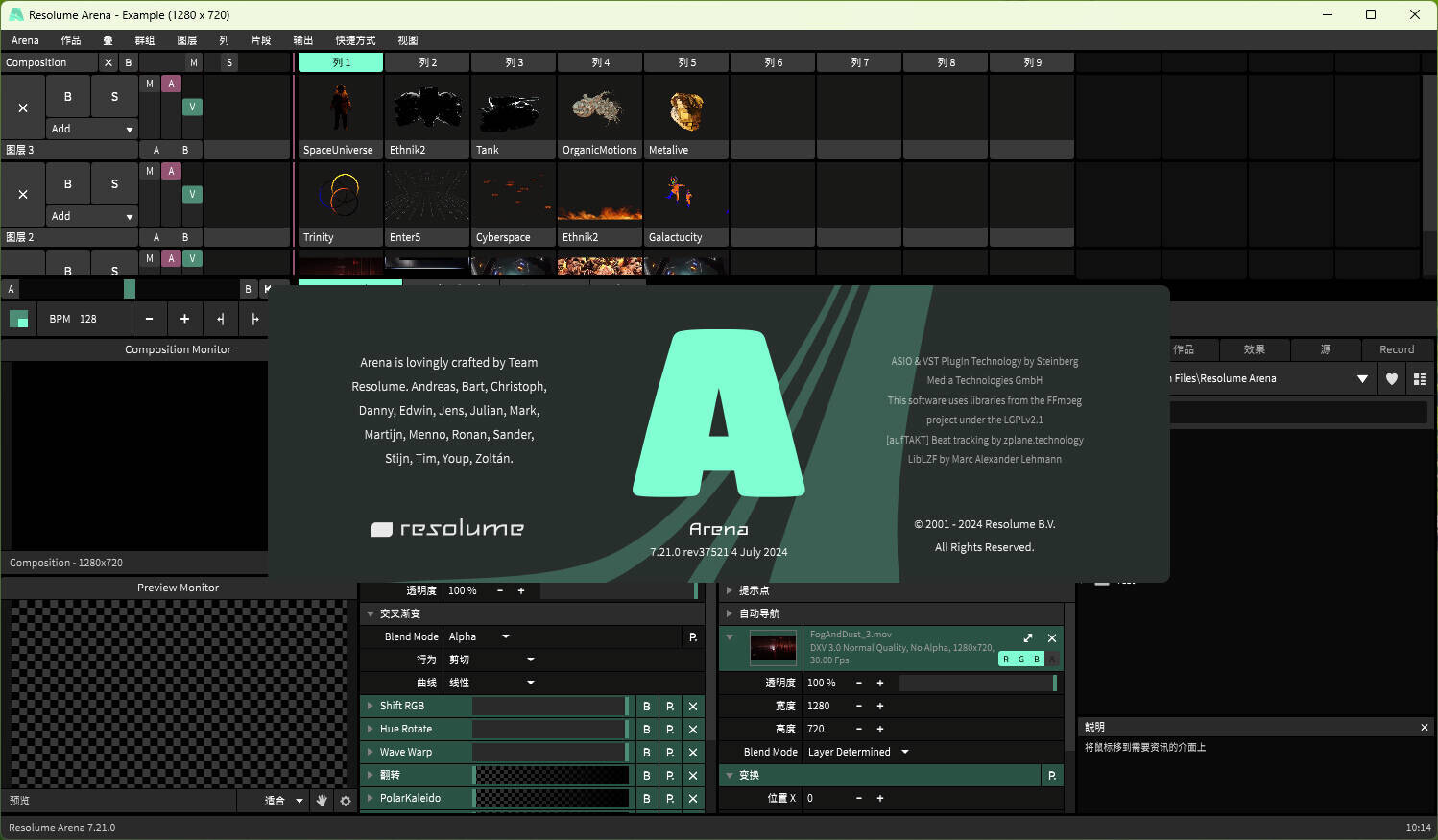Screen dimensions: 1438x840
Task: Switch file browser to grid view icon
Action: coord(1420,378)
